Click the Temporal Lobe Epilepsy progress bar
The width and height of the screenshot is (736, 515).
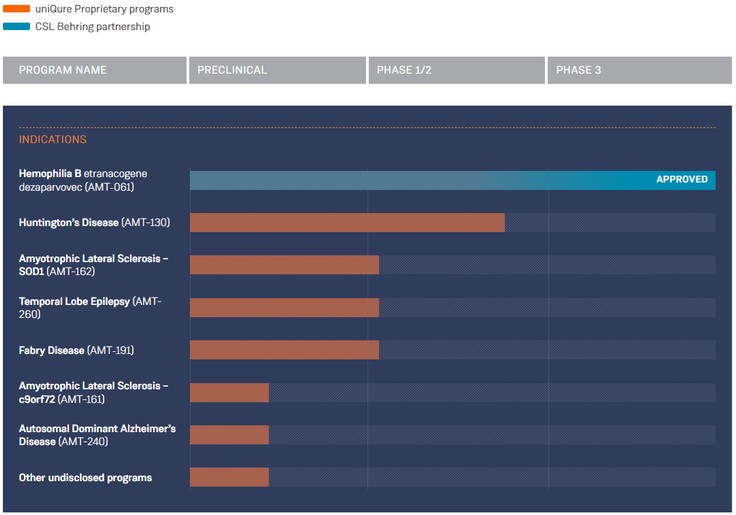click(284, 308)
